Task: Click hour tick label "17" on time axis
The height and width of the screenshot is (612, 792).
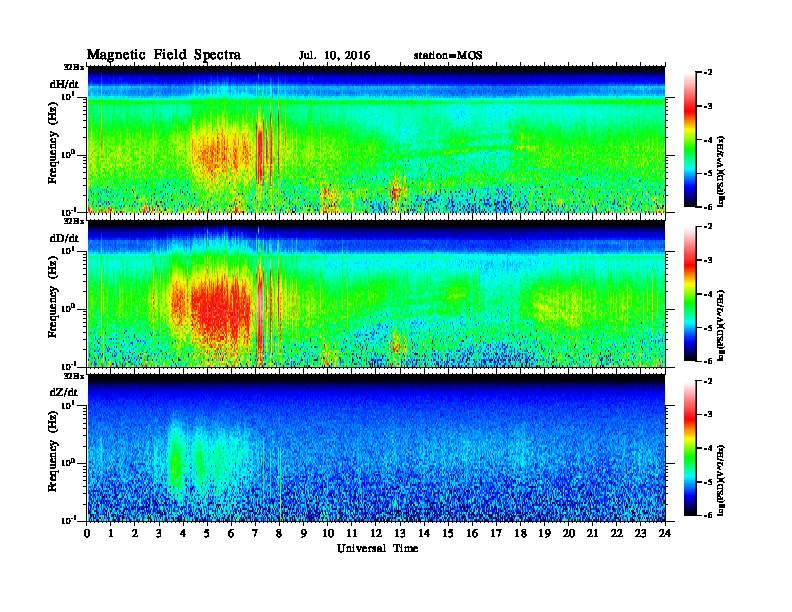Action: click(496, 533)
